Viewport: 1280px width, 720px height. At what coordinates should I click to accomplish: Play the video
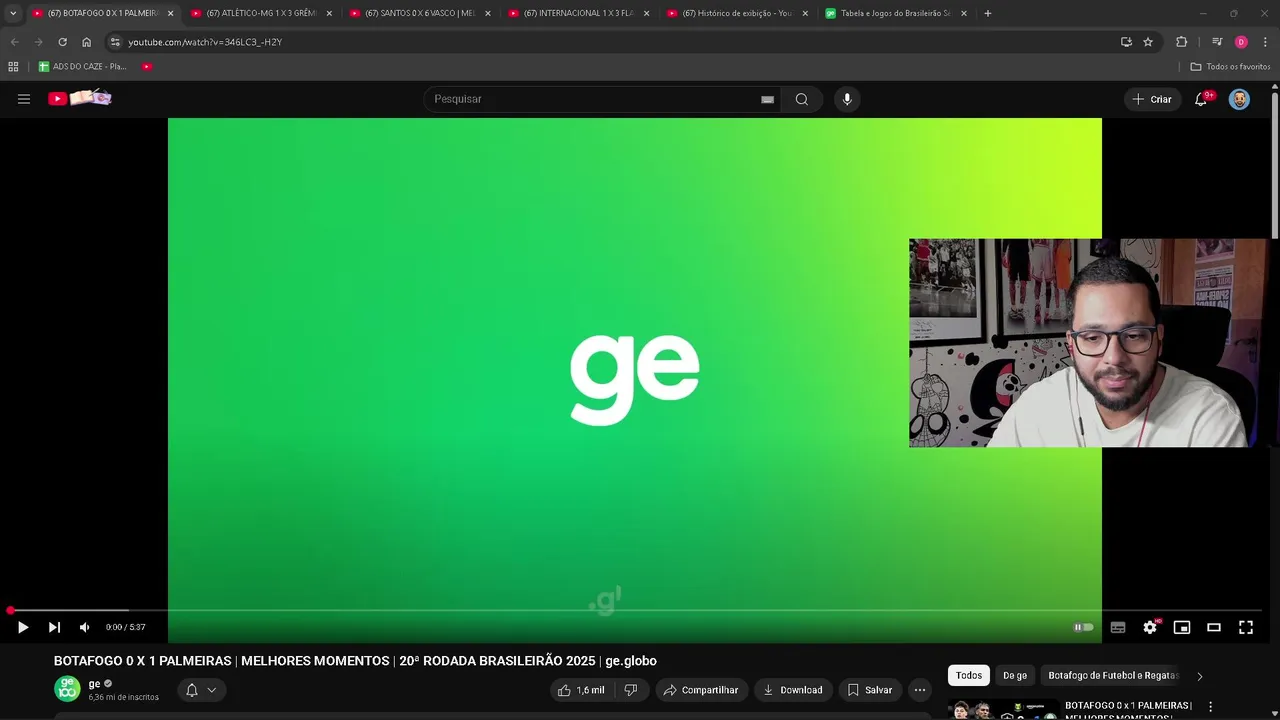coord(23,627)
